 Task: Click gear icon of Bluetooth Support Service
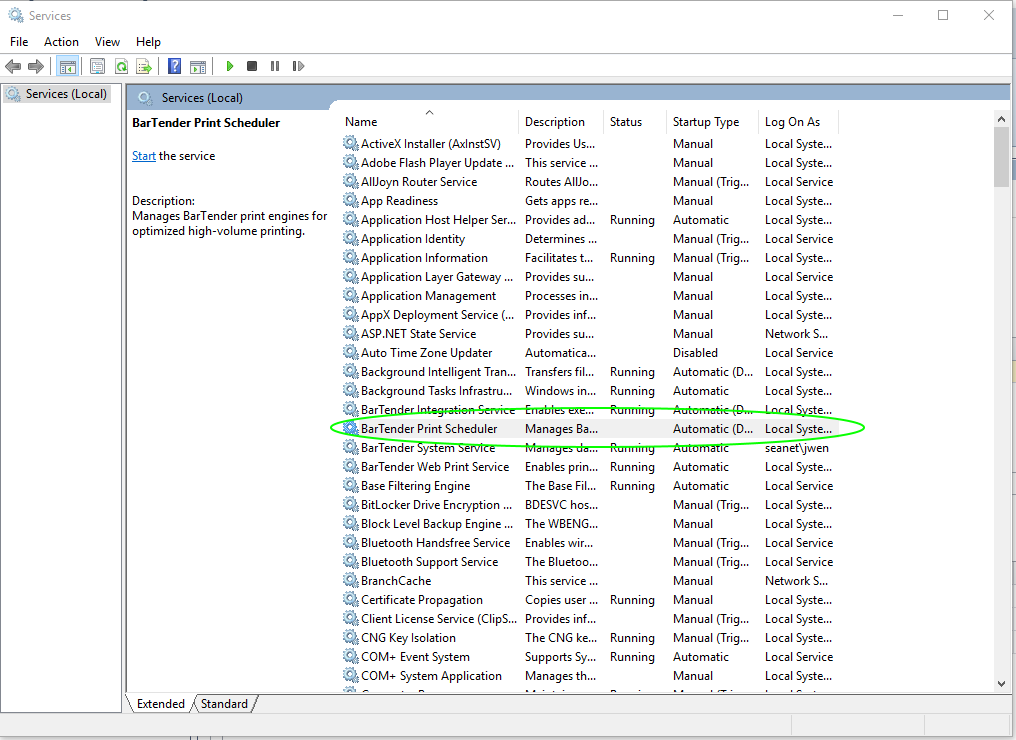(351, 561)
